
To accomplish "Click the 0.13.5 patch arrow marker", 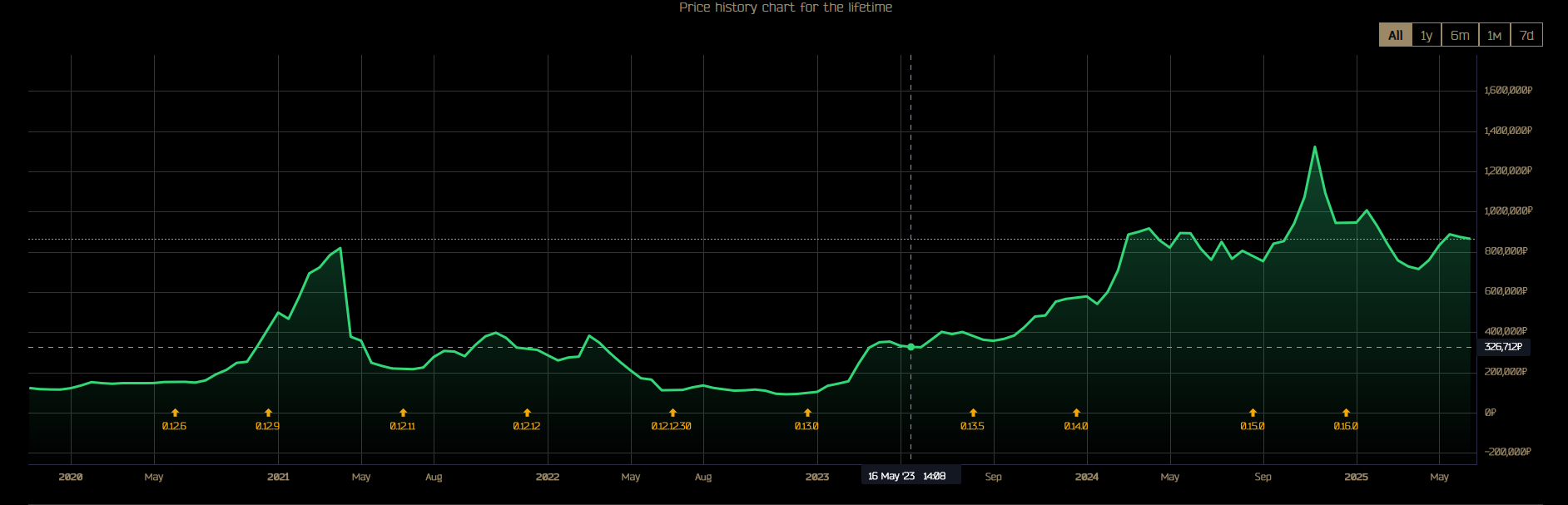I will [973, 413].
